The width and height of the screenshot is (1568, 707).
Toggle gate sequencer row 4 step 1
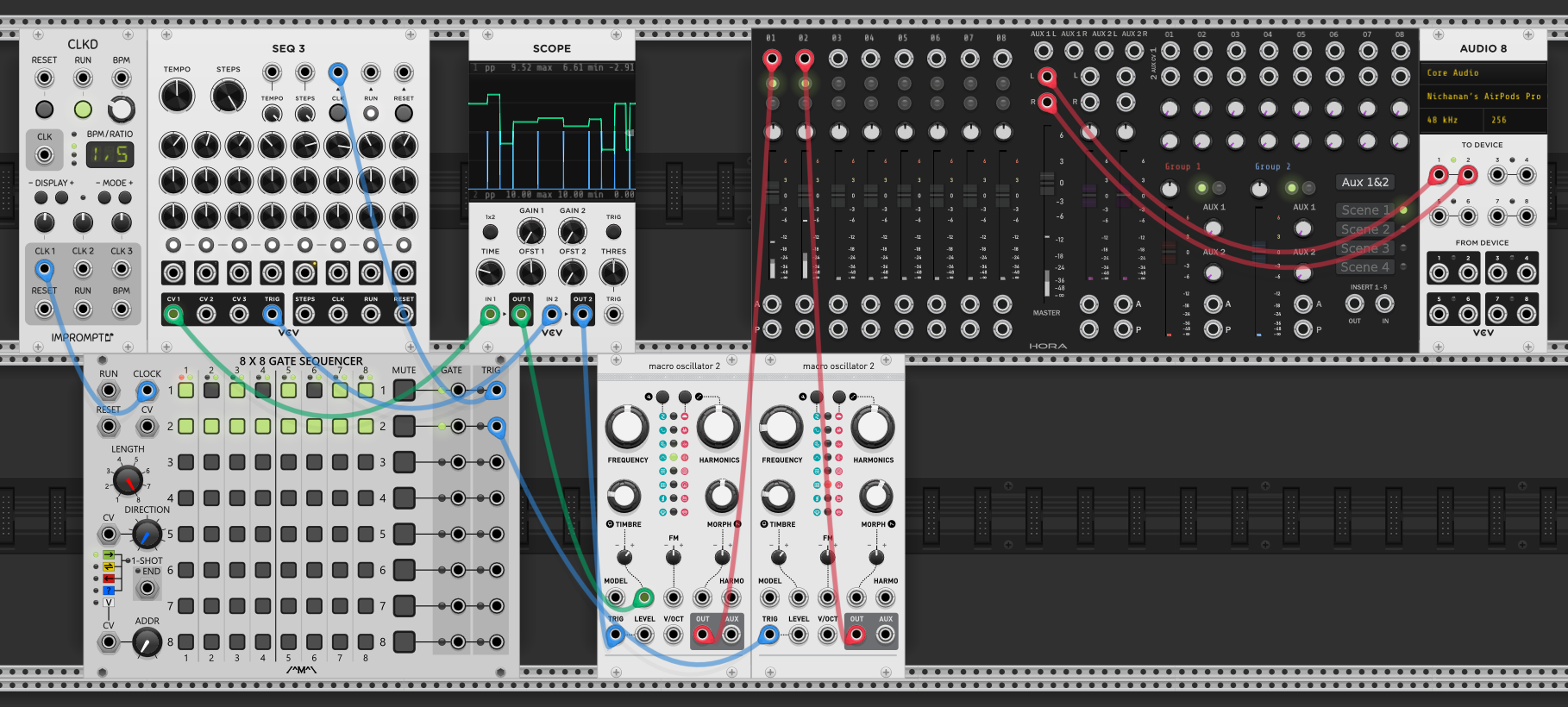(x=185, y=498)
